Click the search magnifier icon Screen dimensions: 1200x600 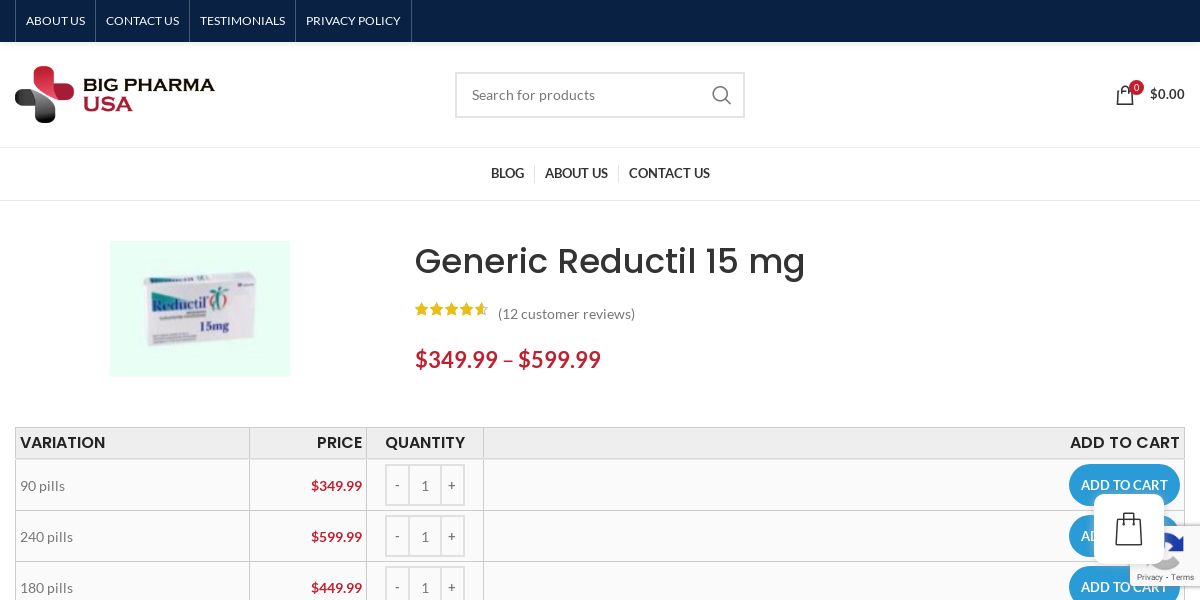[x=721, y=95]
